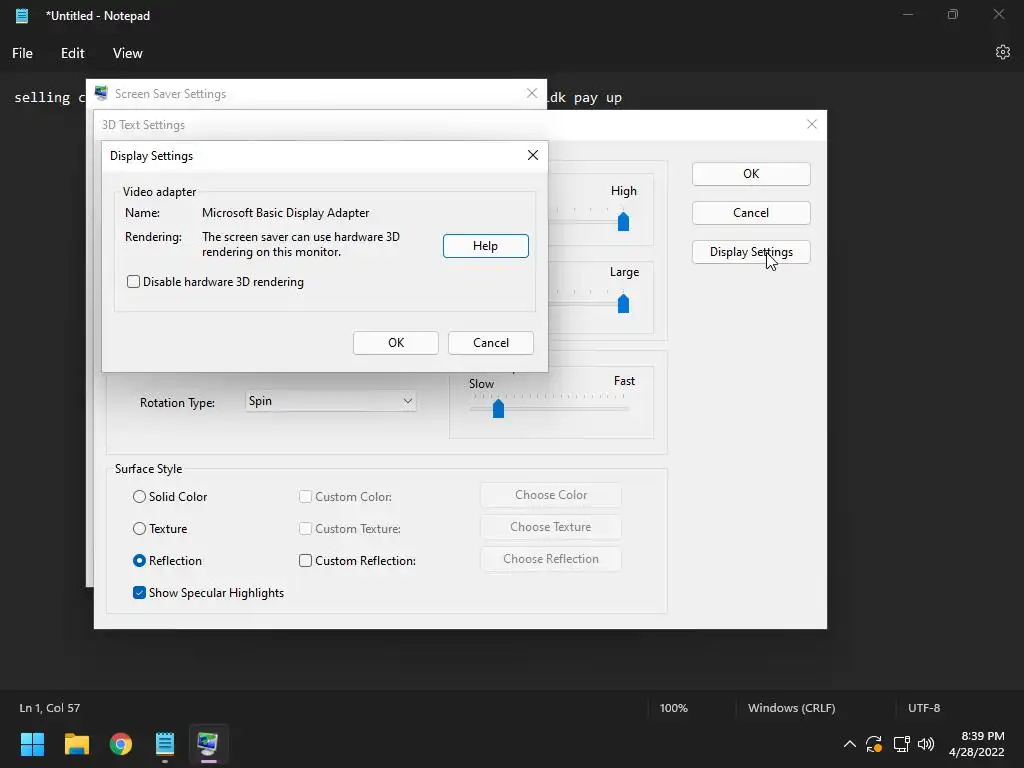Select Screen Saver Settings taskbar icon
This screenshot has width=1024, height=768.
[208, 743]
